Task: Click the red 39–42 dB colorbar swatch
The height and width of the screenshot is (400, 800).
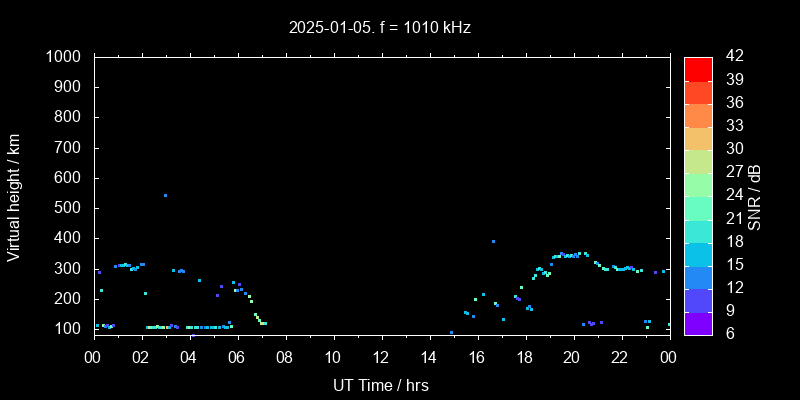Action: (x=698, y=68)
